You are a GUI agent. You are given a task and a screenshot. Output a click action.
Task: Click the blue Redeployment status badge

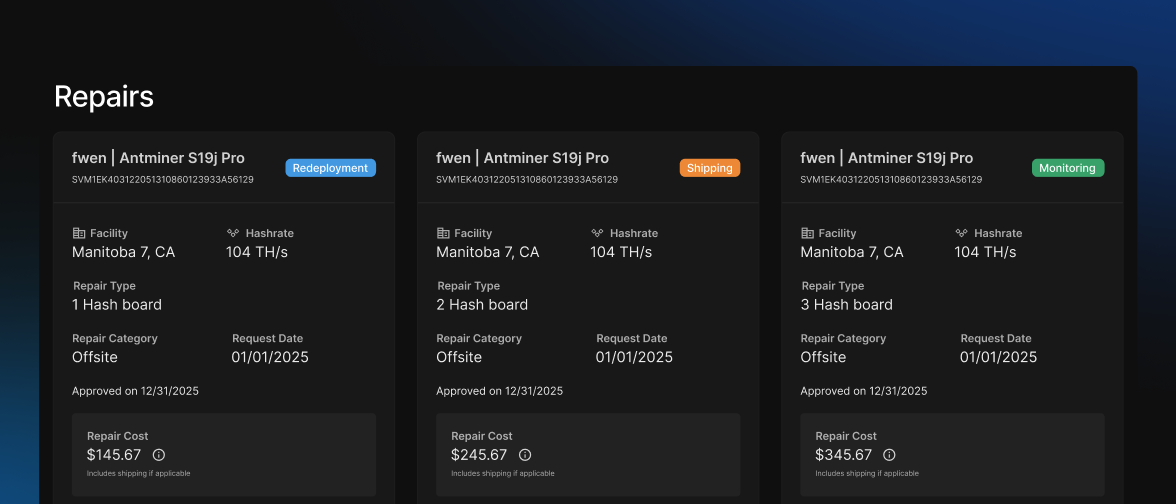tap(330, 168)
